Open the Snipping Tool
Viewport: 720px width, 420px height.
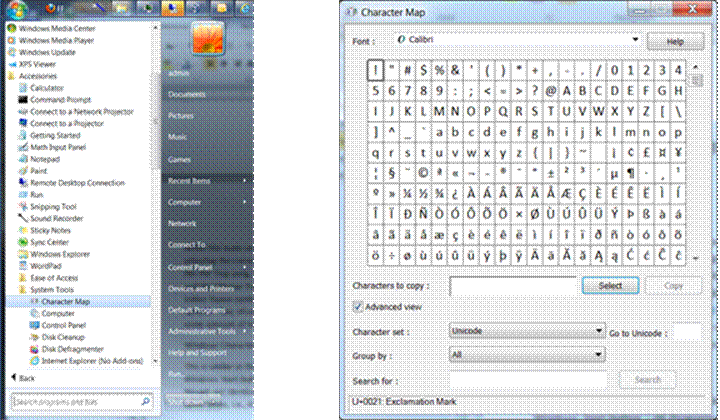pos(53,206)
